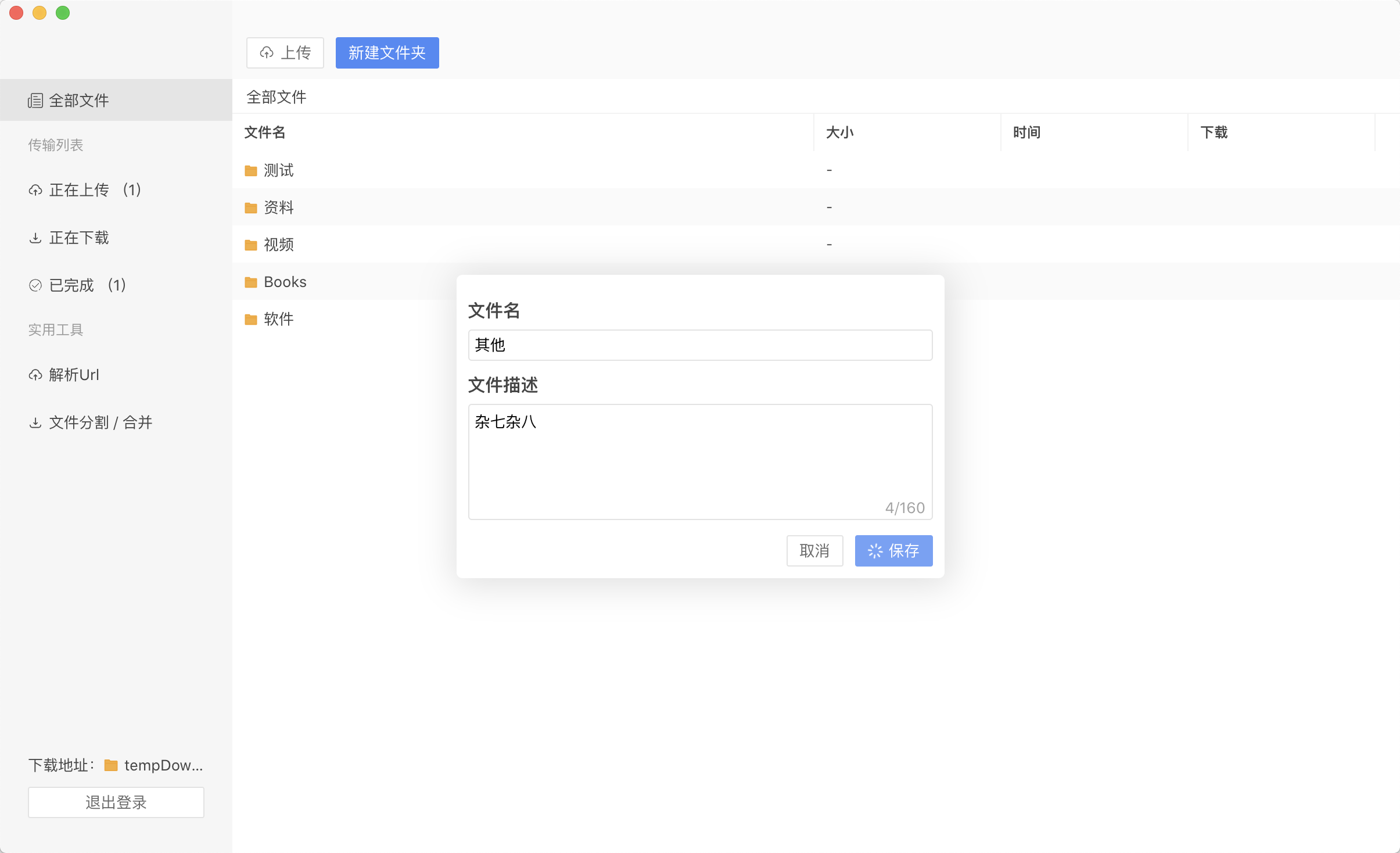Click the 文件分割 / 合并 download icon

35,422
